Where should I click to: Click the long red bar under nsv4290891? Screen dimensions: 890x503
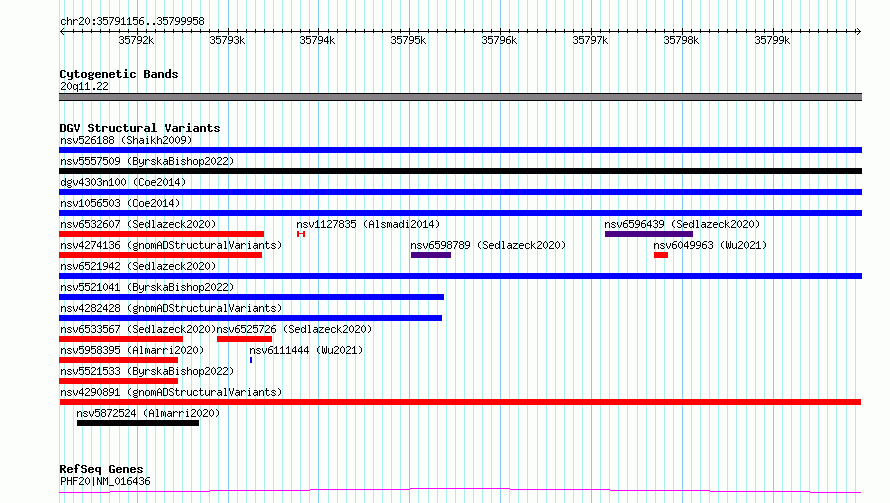point(460,403)
